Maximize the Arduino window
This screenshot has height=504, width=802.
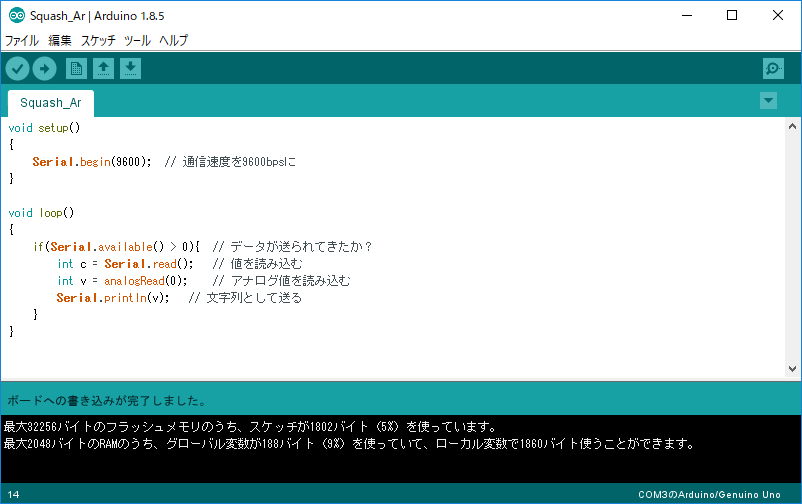pyautogui.click(x=732, y=15)
